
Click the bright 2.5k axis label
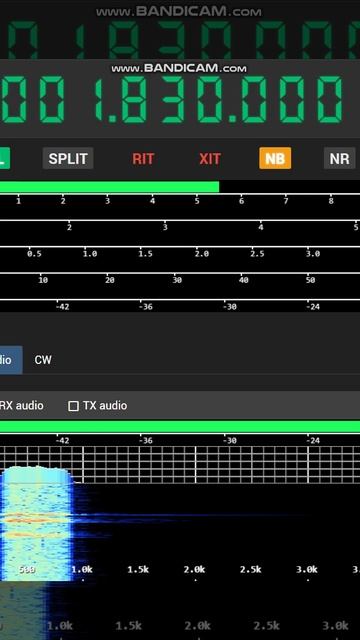[250, 569]
